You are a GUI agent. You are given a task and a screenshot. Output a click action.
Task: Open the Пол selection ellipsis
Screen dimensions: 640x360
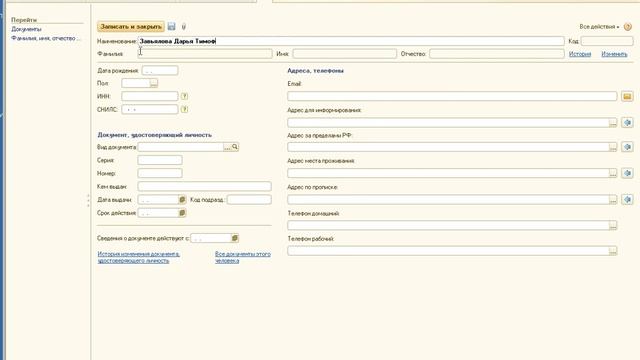pos(153,83)
